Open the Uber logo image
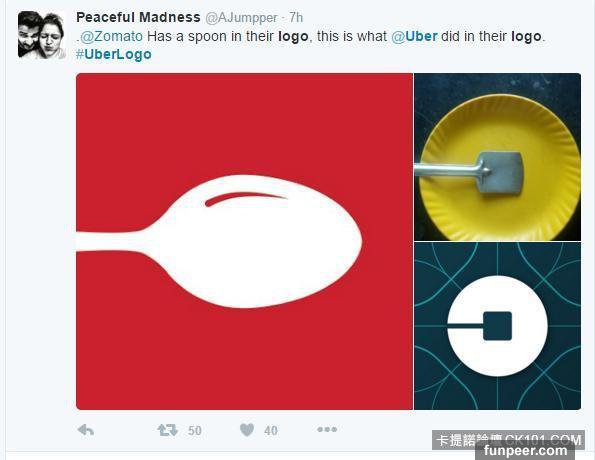 (497, 326)
